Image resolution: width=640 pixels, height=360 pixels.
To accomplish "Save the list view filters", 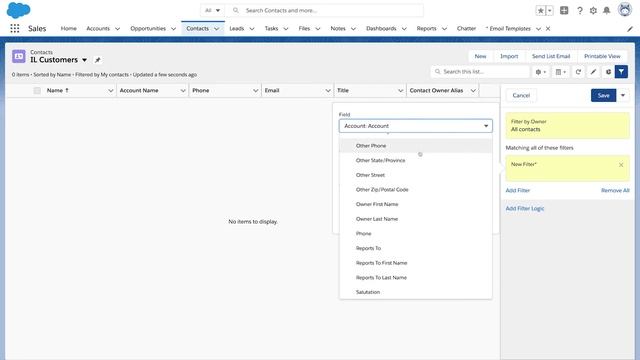I will pos(603,96).
